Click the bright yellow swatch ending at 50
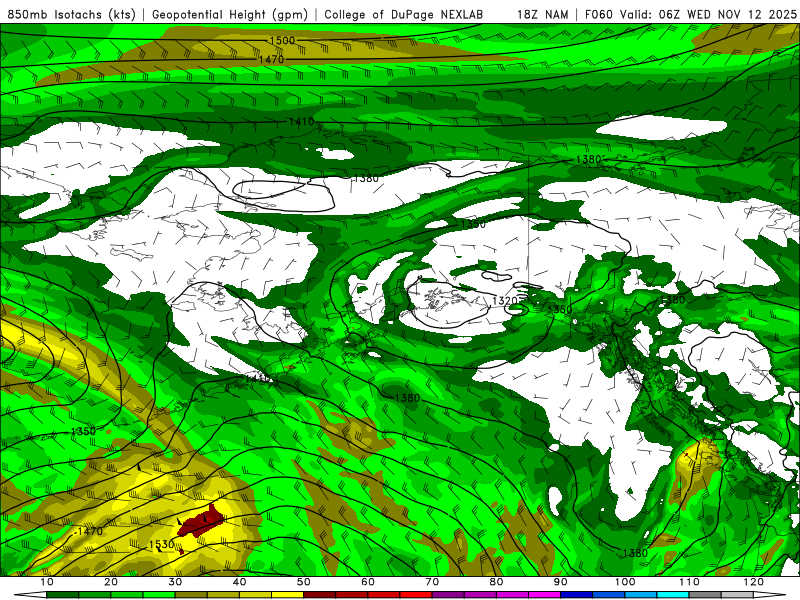 287,595
